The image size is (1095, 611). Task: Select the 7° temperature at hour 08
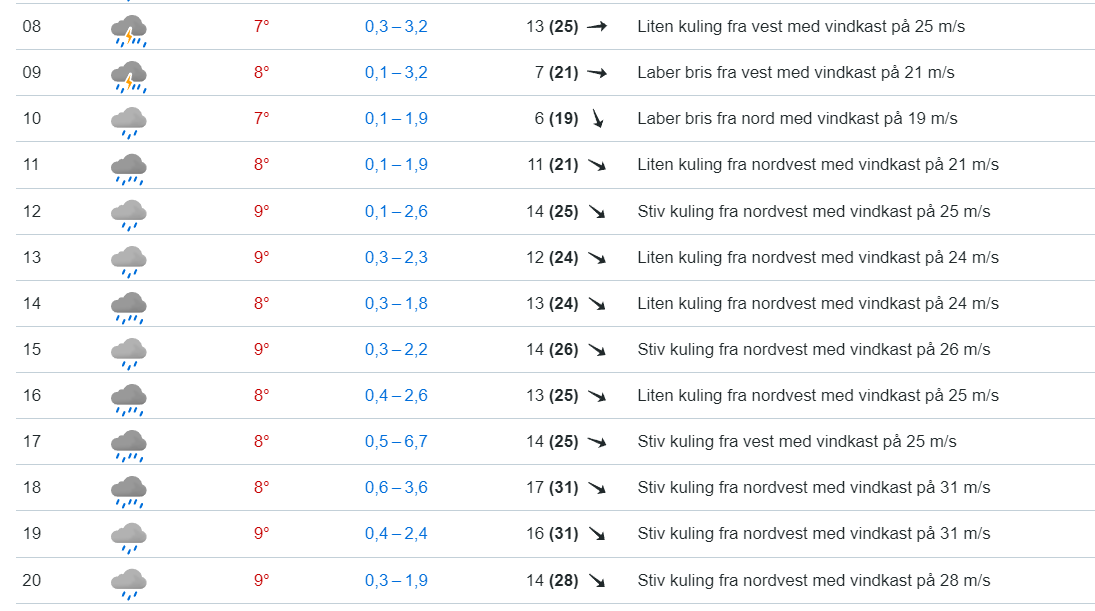click(x=261, y=27)
